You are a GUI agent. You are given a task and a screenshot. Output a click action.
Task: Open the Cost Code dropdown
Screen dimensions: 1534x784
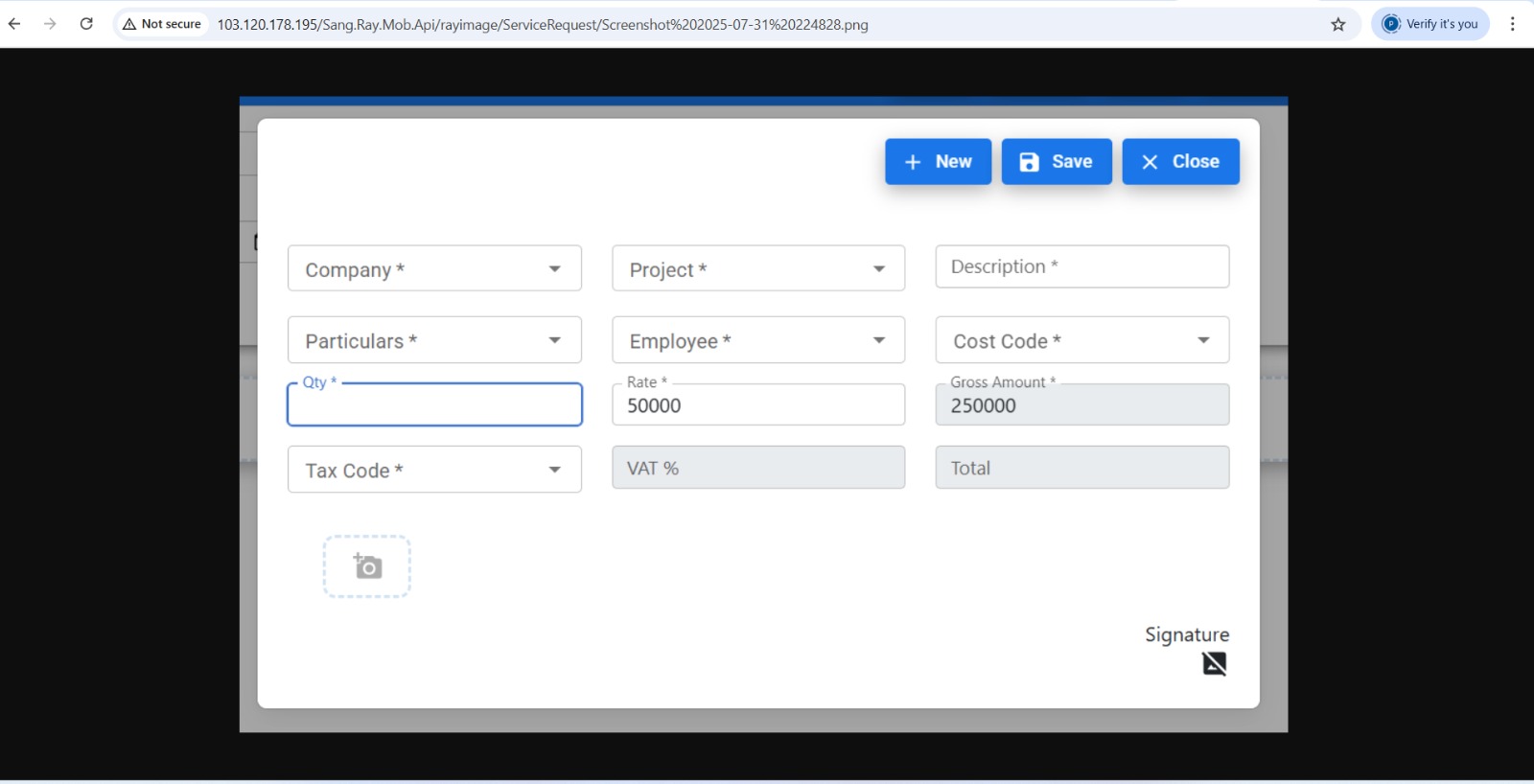click(x=1081, y=340)
